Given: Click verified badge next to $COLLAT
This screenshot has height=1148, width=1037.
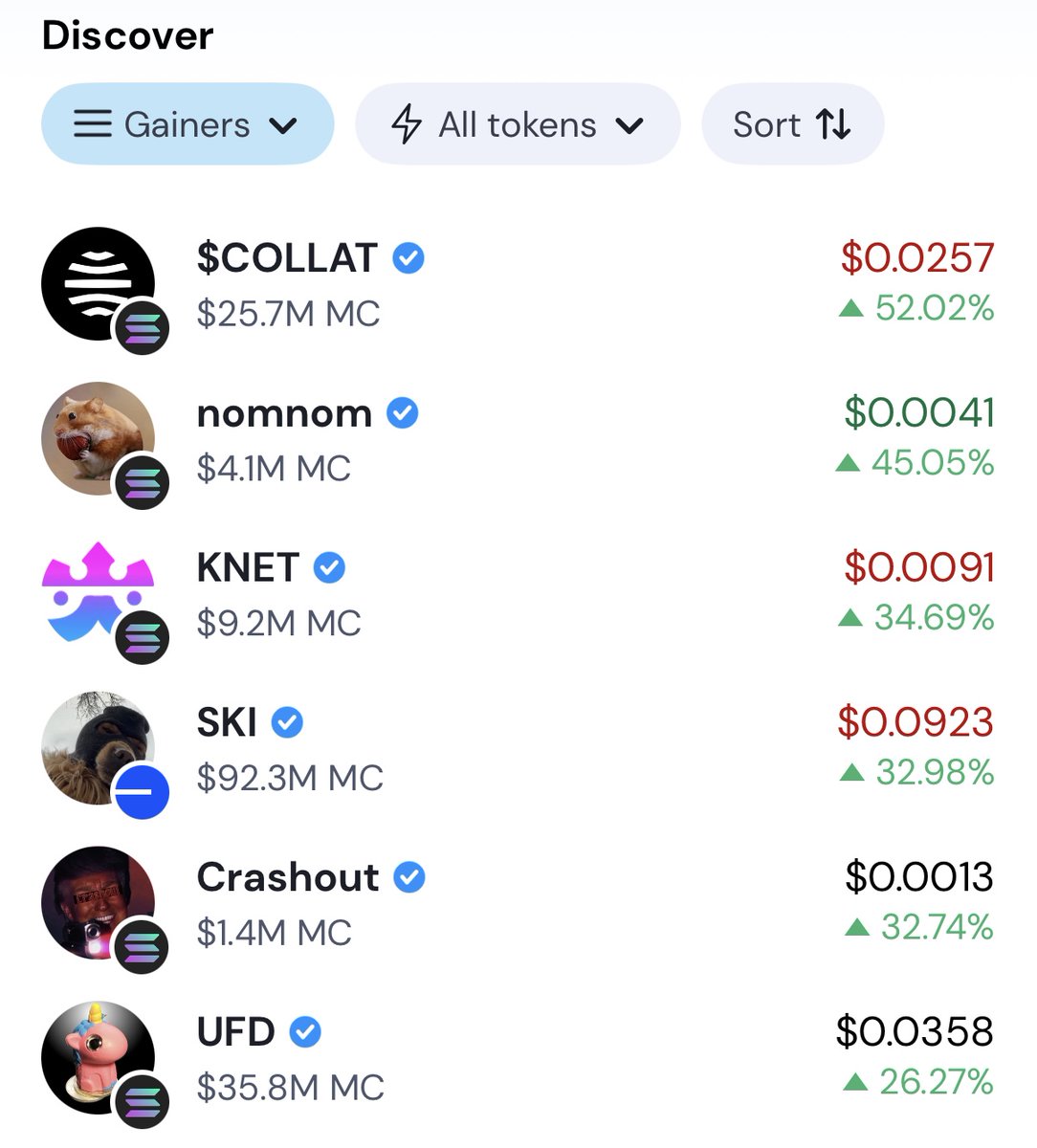Looking at the screenshot, I should tap(408, 258).
